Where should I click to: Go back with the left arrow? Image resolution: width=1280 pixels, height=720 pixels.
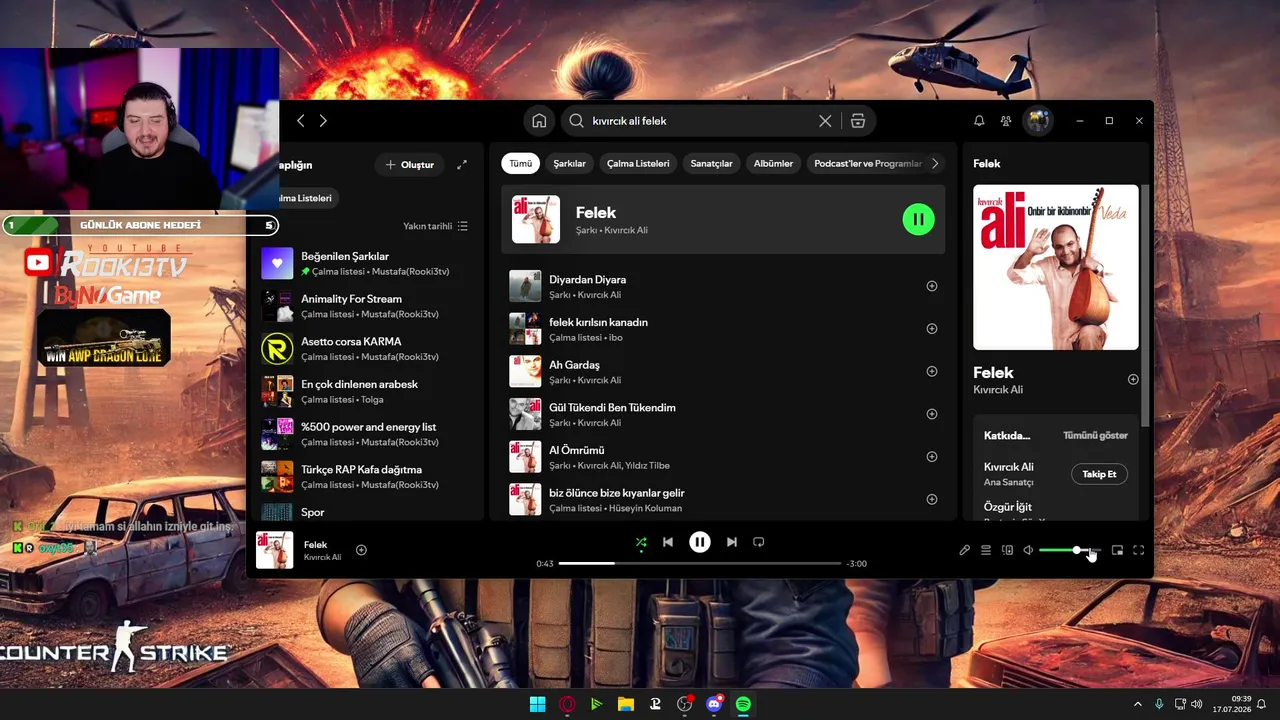pyautogui.click(x=300, y=121)
